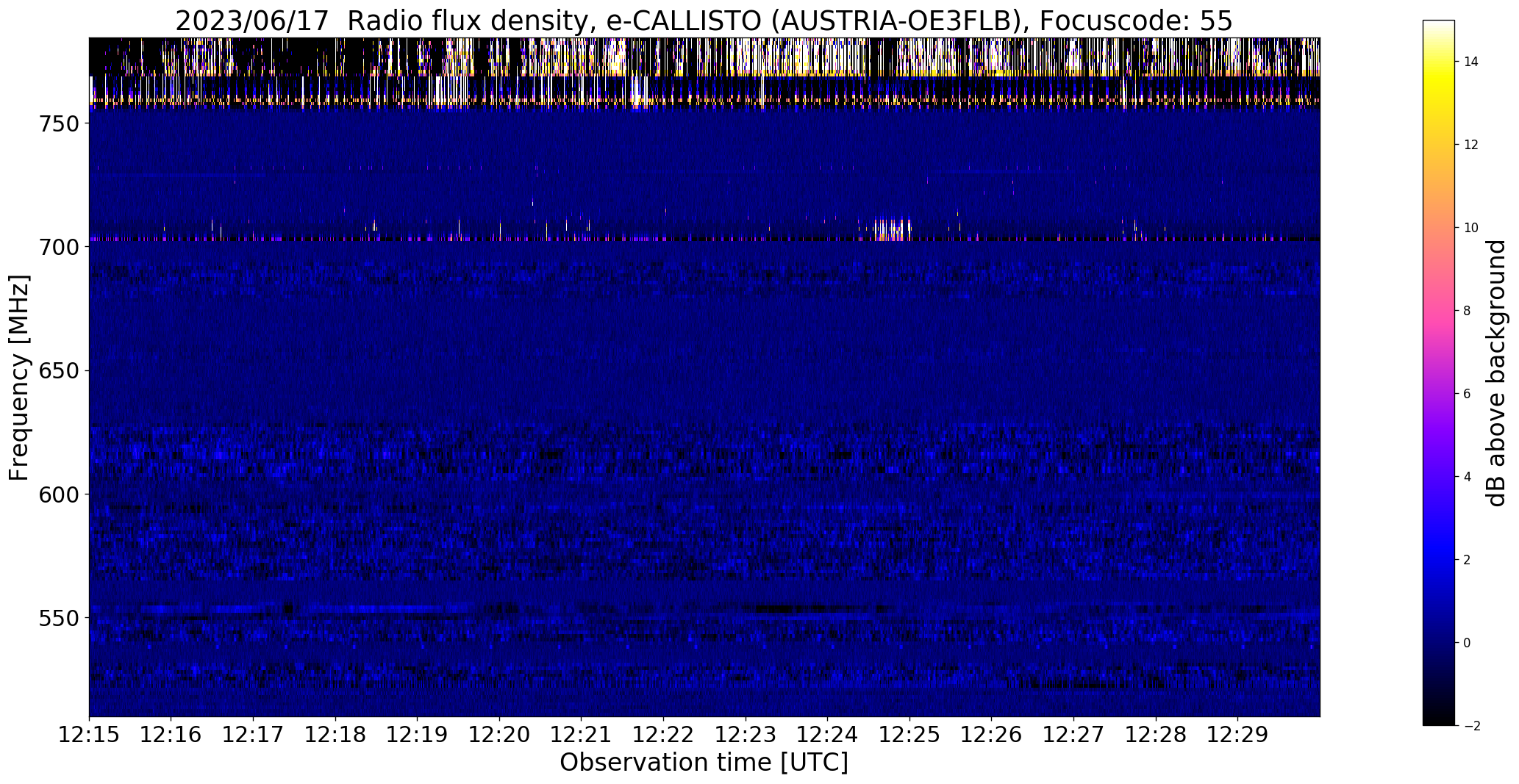
Task: Click the 12:28 time tick label
Action: click(1157, 734)
